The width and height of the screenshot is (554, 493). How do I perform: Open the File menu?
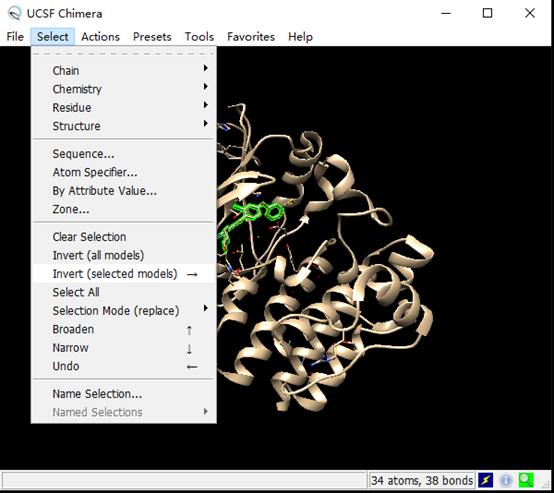tap(15, 37)
